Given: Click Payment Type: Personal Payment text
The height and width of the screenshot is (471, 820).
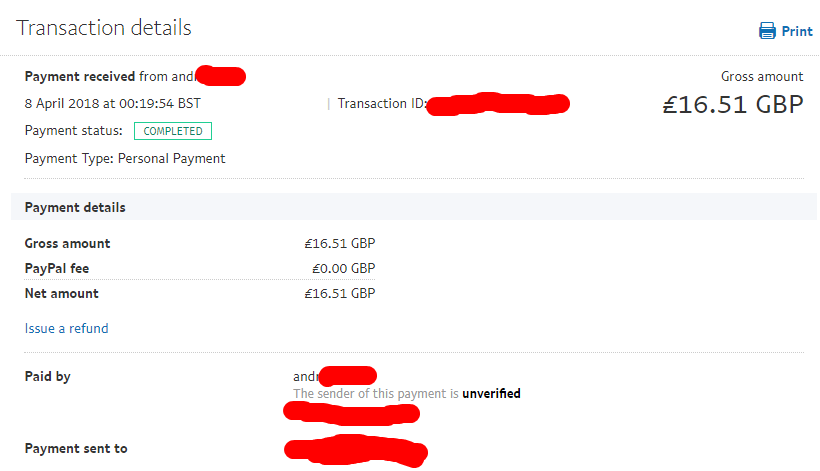Looking at the screenshot, I should point(125,158).
